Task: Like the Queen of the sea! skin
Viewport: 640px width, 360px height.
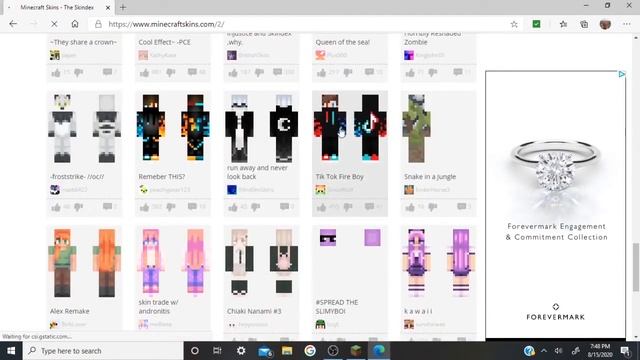Action: (x=322, y=73)
